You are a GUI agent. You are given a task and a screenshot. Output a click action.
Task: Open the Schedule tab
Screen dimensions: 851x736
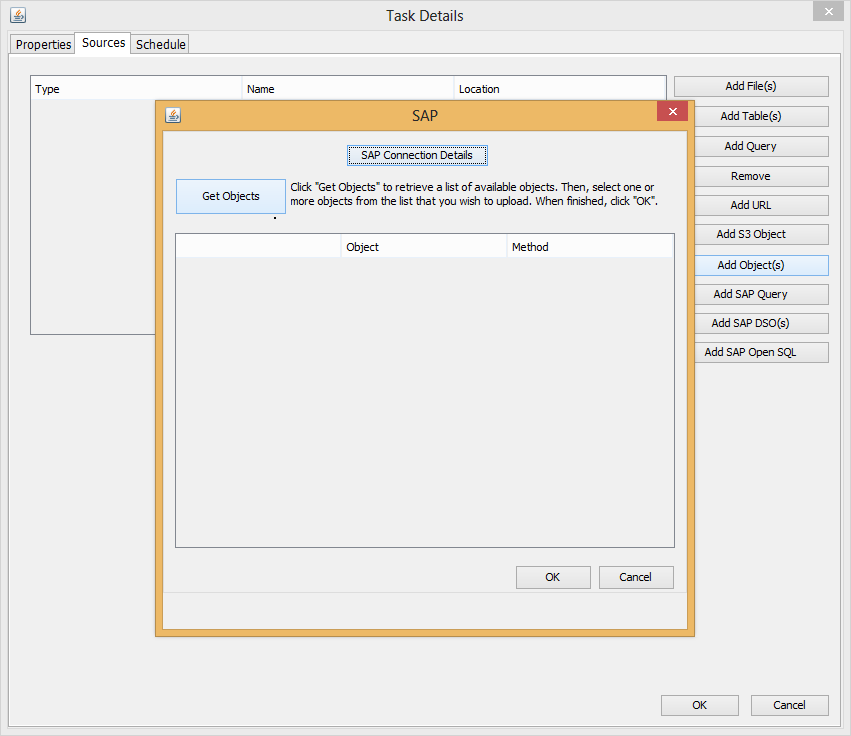tap(160, 44)
